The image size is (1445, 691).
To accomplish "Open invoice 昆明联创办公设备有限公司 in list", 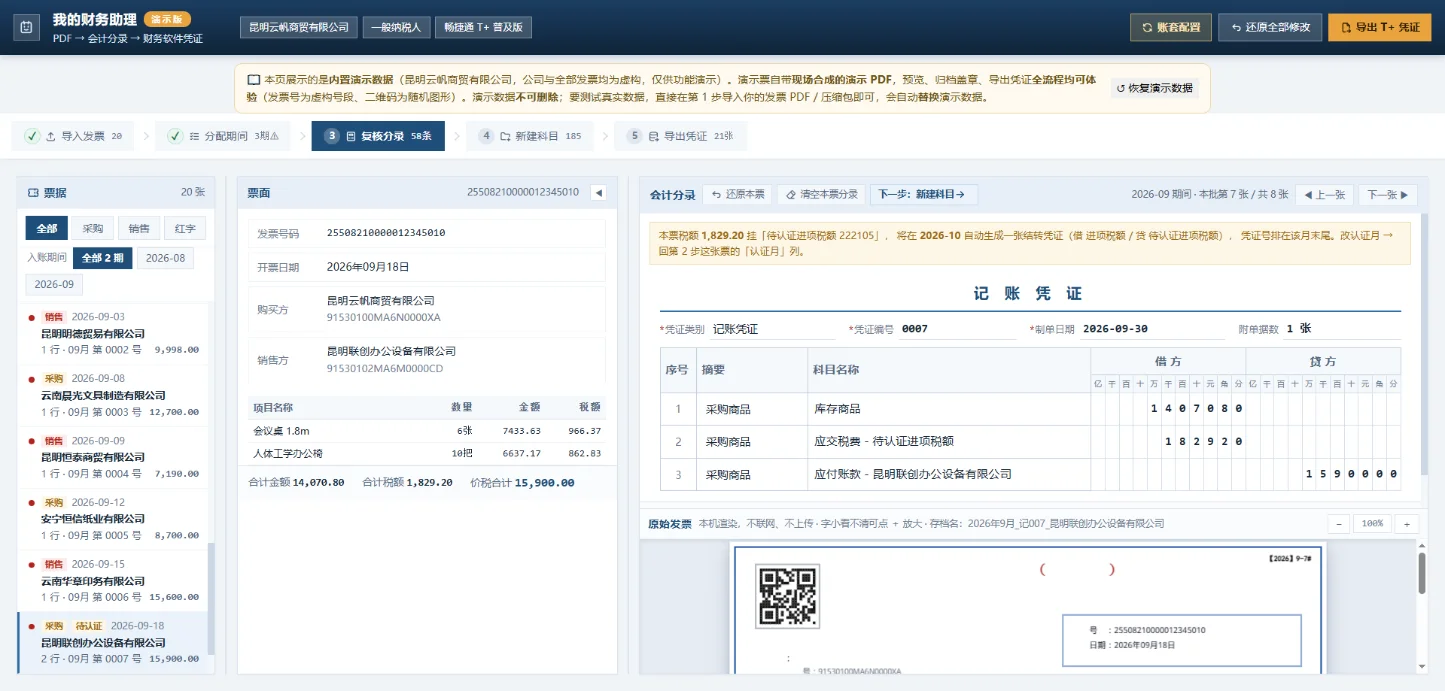I will coord(112,643).
